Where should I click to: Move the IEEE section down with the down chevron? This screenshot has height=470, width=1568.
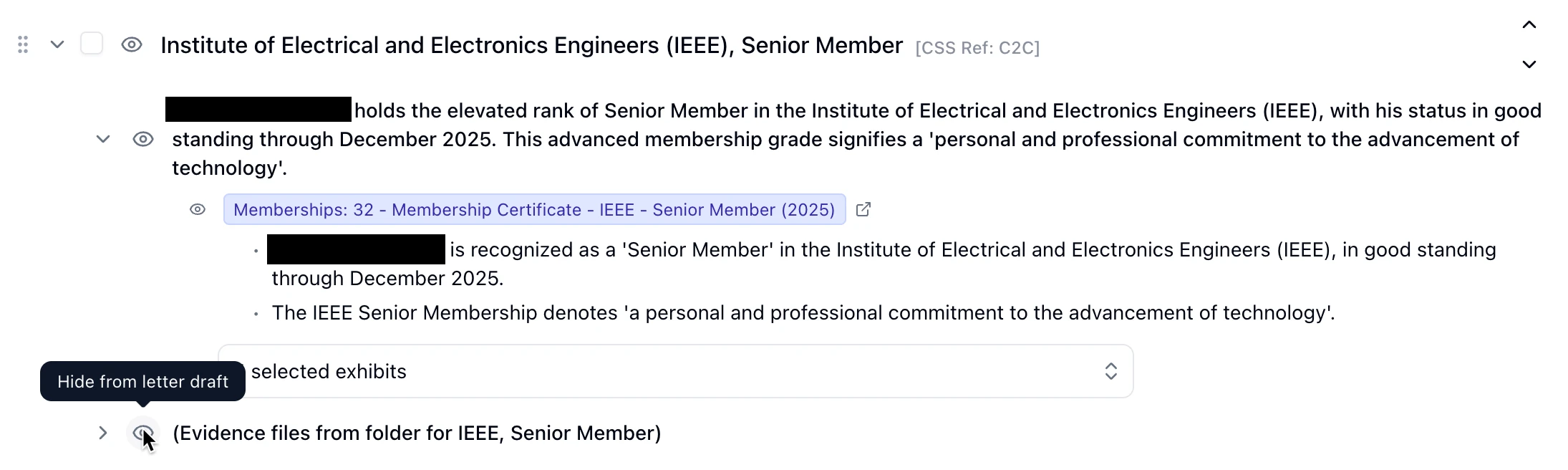[1529, 64]
